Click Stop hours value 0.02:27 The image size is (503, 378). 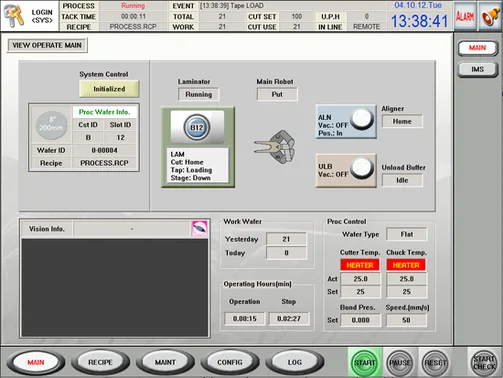tap(289, 319)
